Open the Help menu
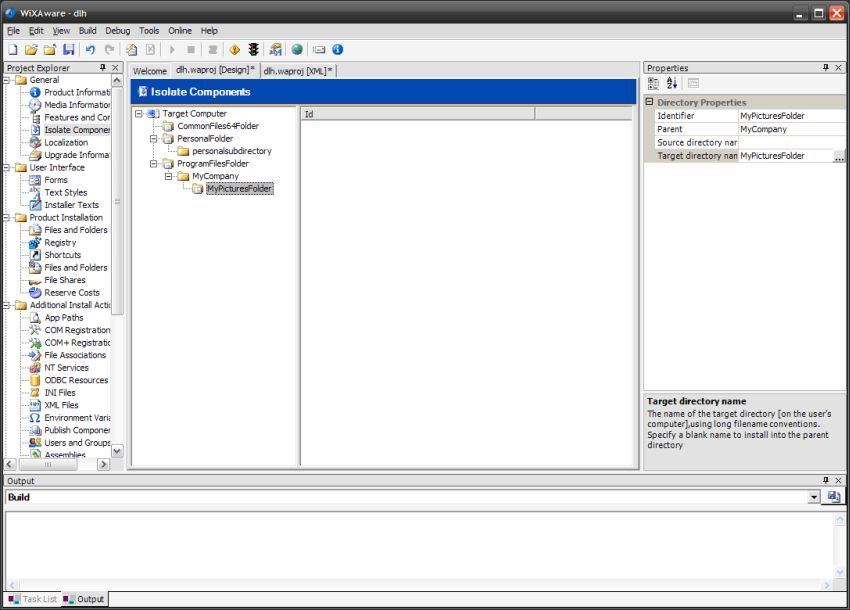Image resolution: width=850 pixels, height=610 pixels. click(x=209, y=31)
